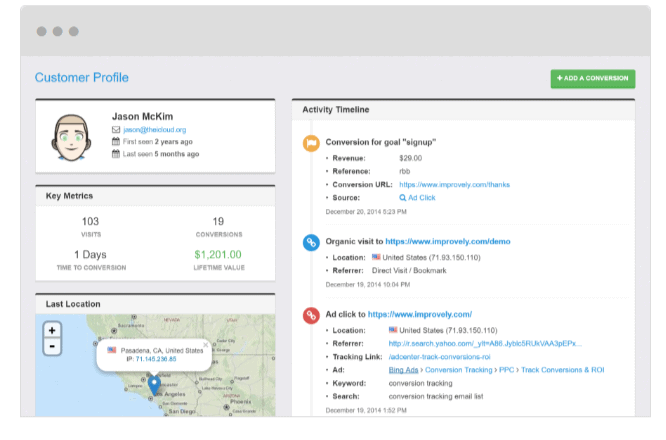Close the Pasadena location popup
The width and height of the screenshot is (666, 440).
(206, 344)
